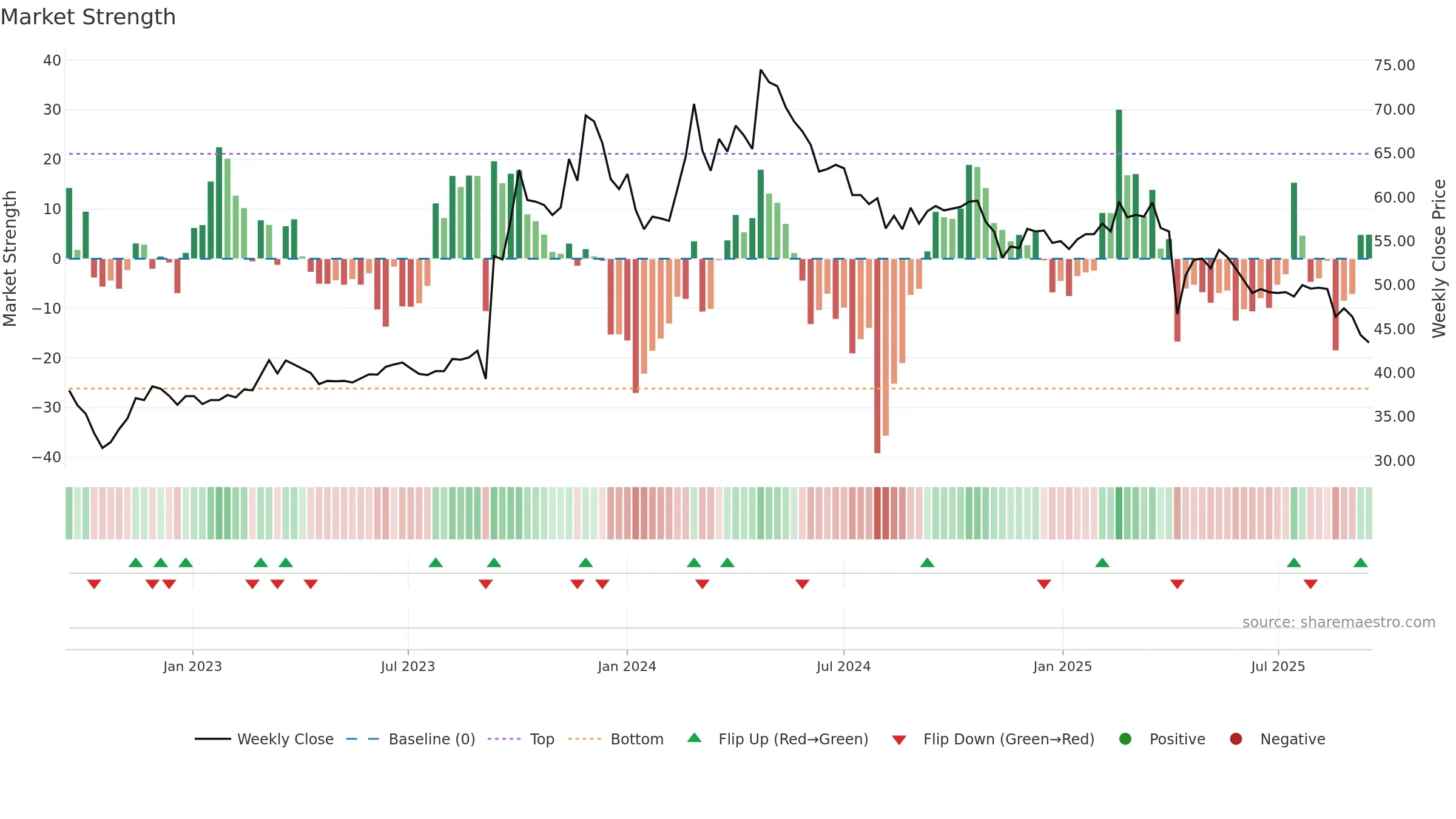Click the green Positive legend circle

click(1125, 739)
